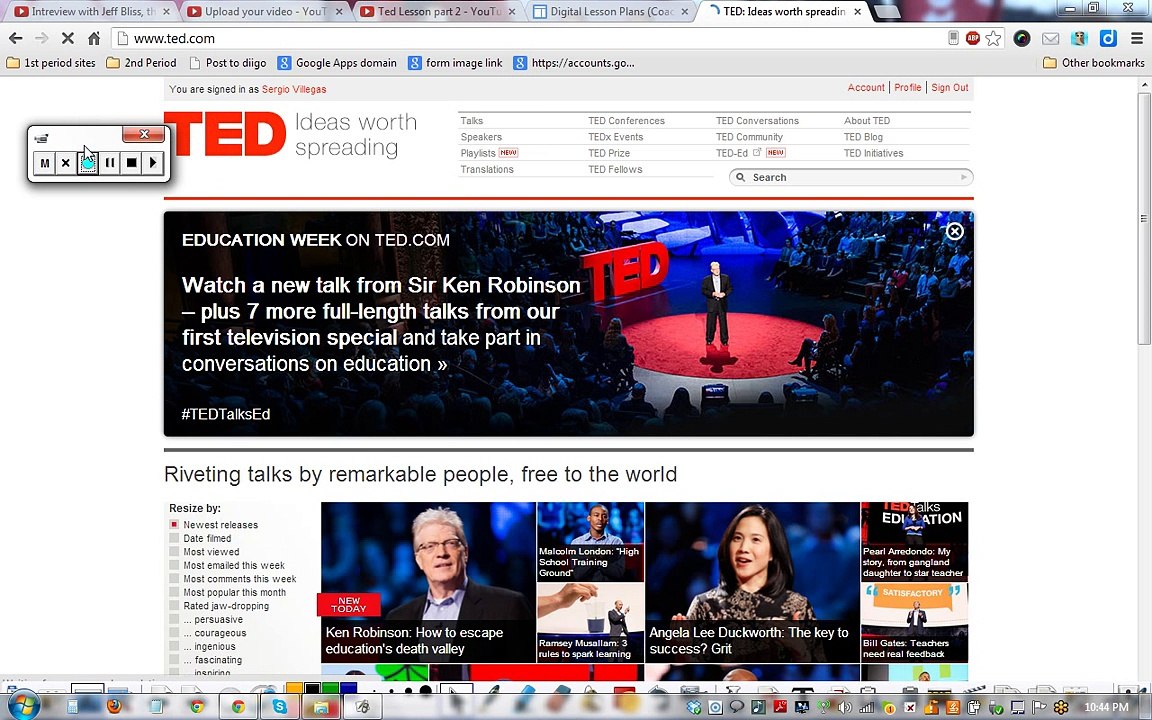This screenshot has width=1152, height=720.
Task: Click the Sign Out link
Action: (x=950, y=87)
